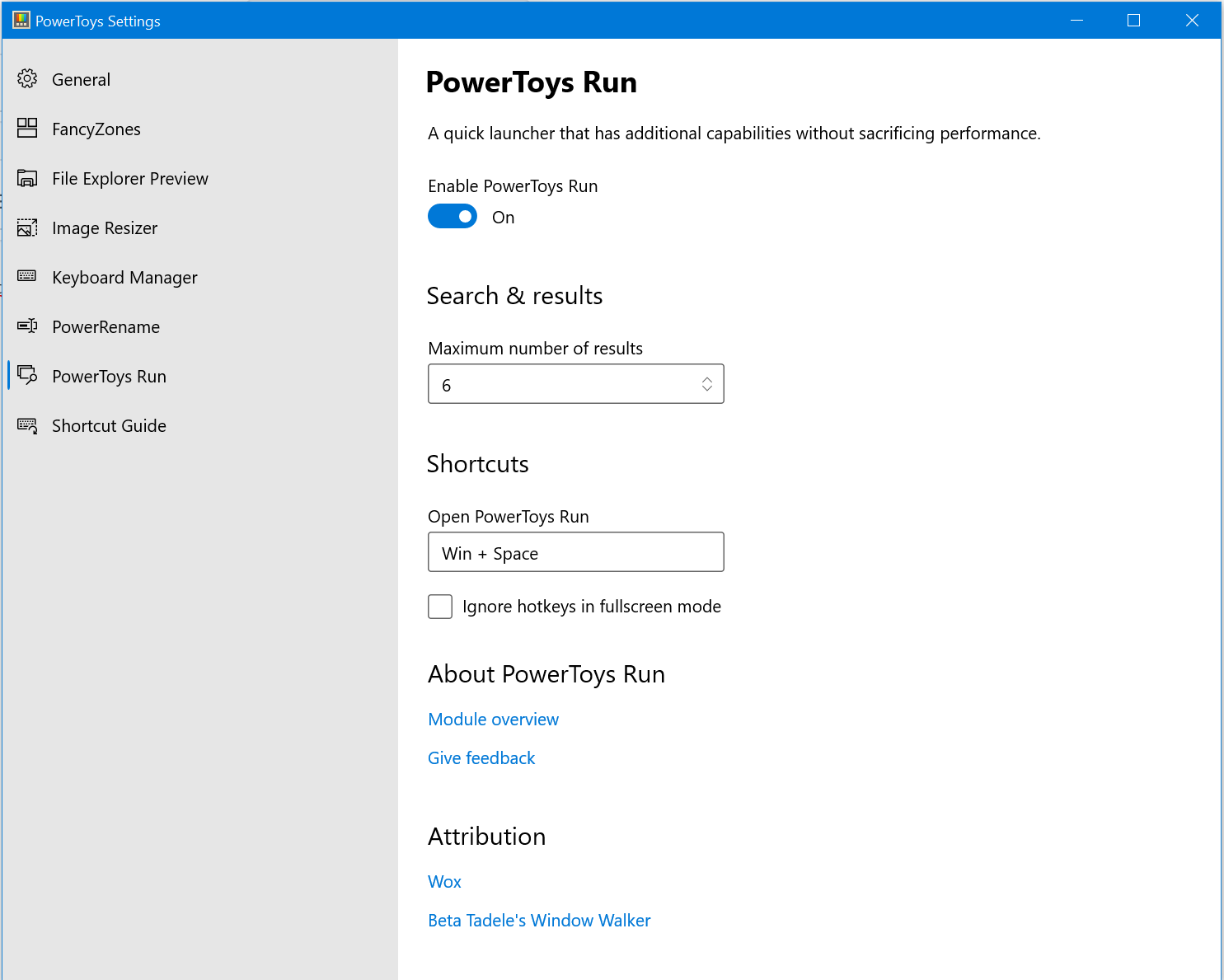Open the Wox attribution link

coord(444,881)
